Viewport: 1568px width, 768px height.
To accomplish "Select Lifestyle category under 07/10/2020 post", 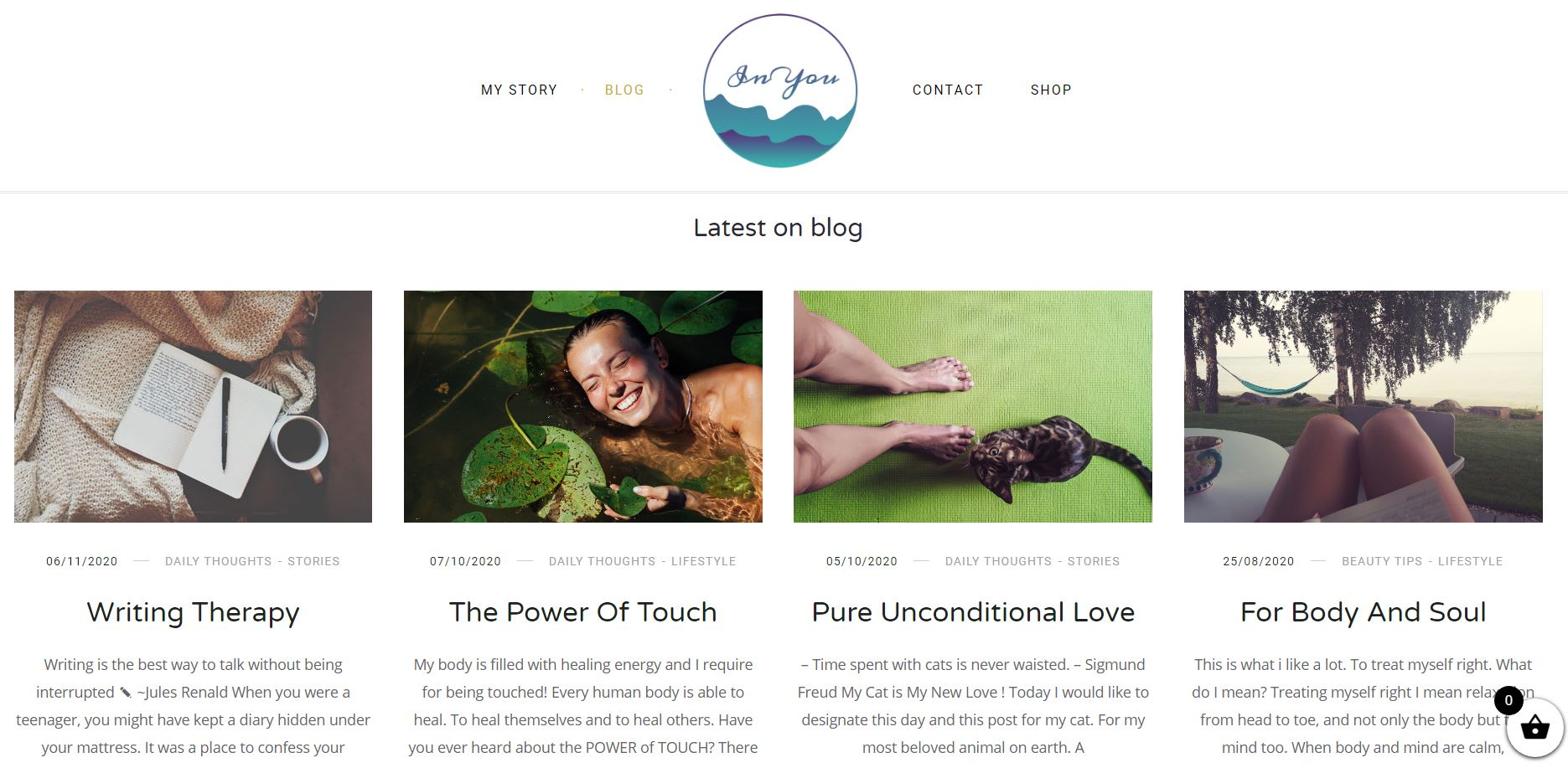I will click(703, 561).
